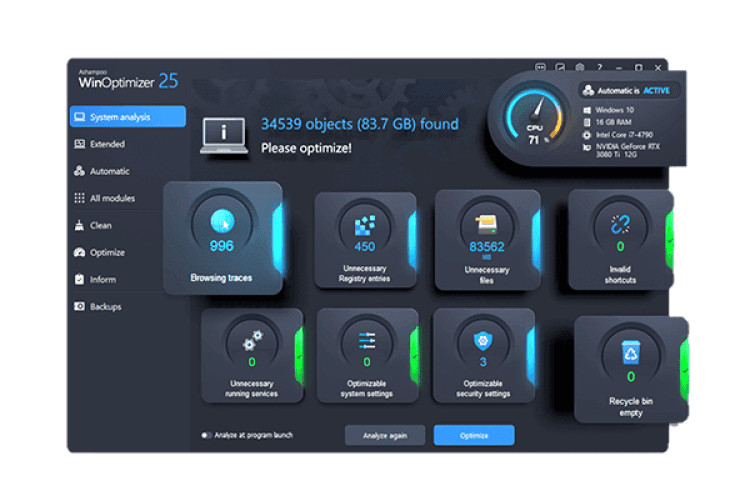Click the Windows 10 logo icon
The height and width of the screenshot is (496, 750).
click(587, 110)
